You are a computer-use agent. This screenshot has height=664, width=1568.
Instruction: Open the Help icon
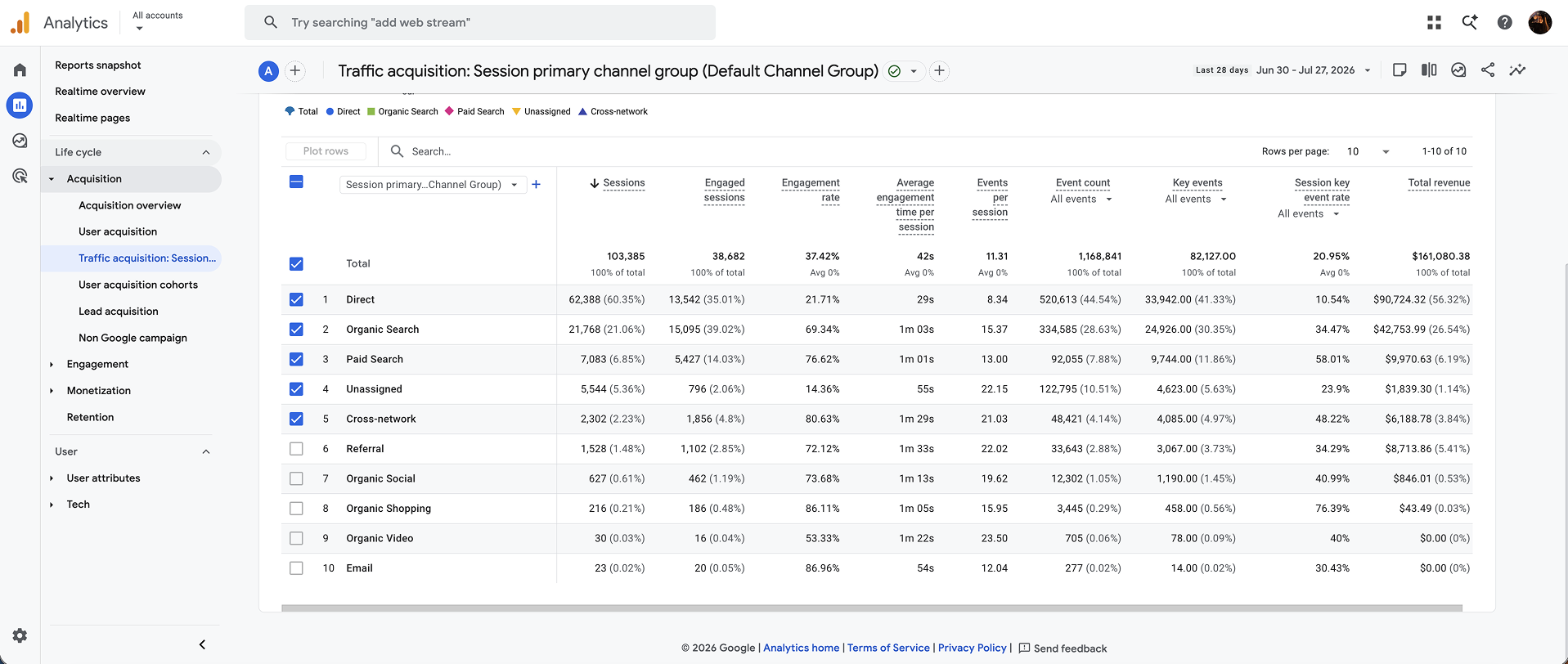tap(1504, 23)
